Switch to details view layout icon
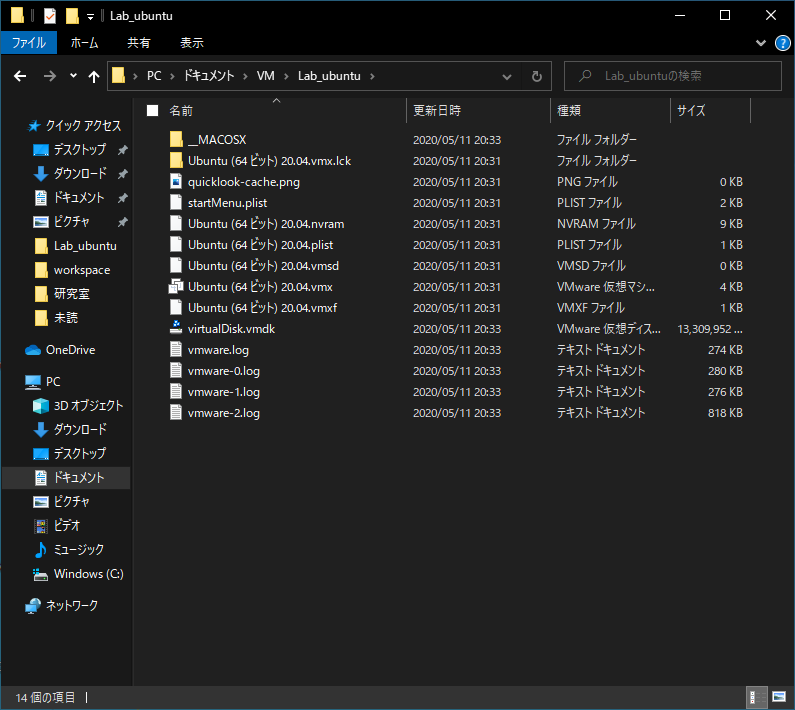This screenshot has width=795, height=710. pyautogui.click(x=756, y=696)
